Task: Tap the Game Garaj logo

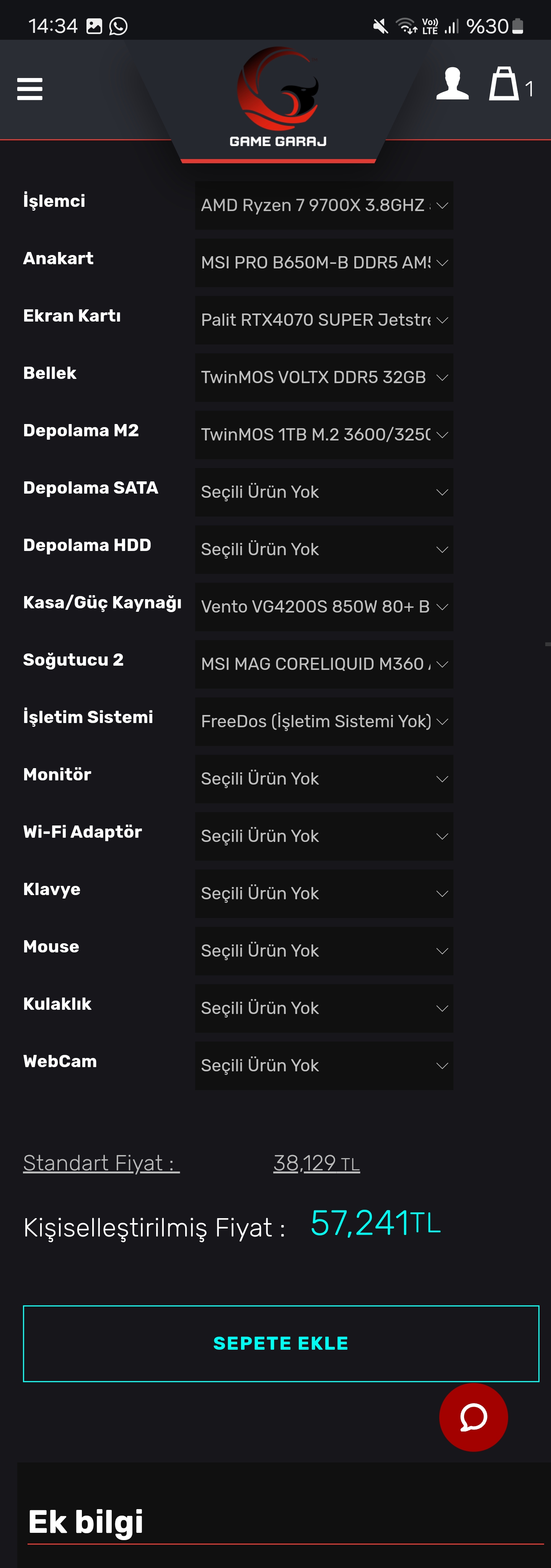Action: (x=278, y=97)
